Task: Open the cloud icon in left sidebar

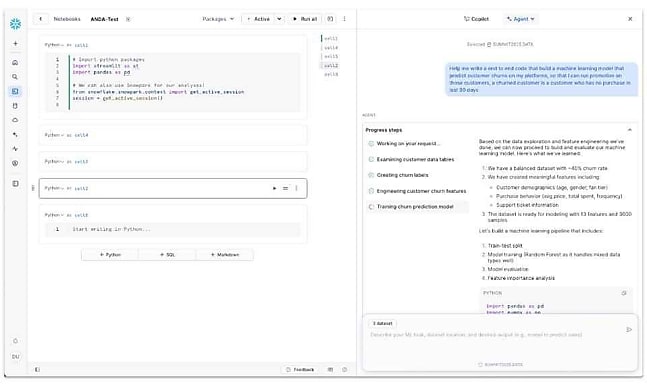Action: (15, 120)
